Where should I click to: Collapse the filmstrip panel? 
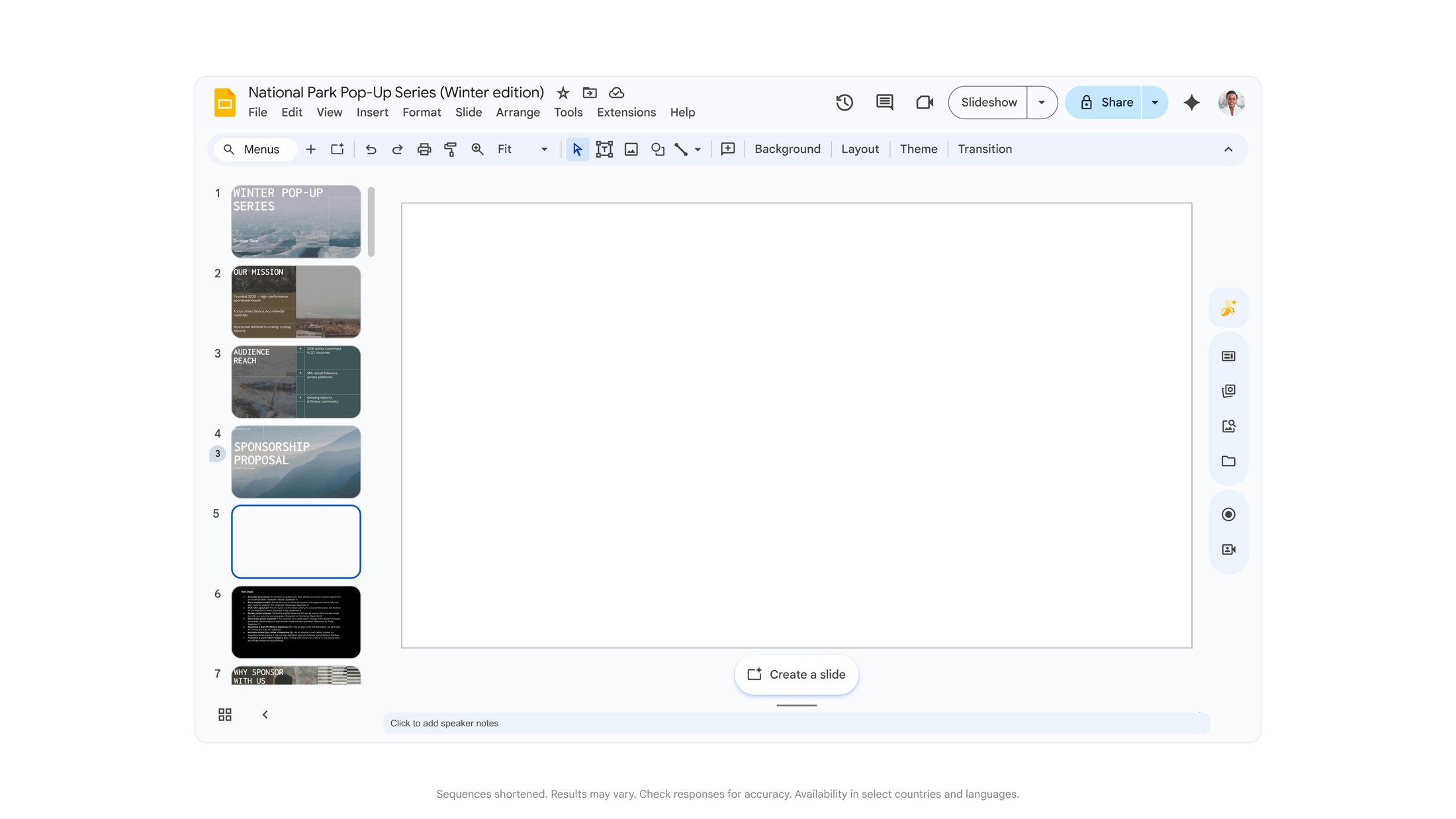coord(265,714)
